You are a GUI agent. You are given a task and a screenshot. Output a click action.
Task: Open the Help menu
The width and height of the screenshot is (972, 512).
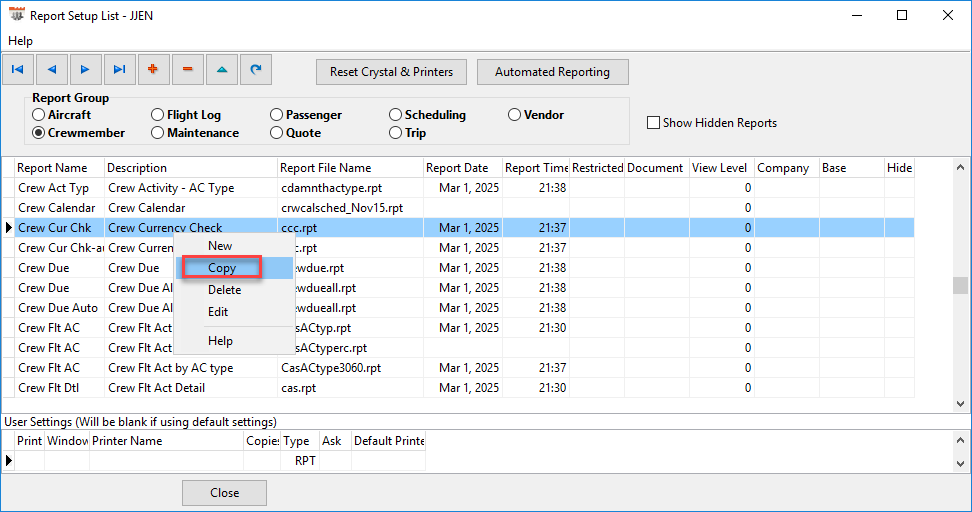tap(20, 41)
